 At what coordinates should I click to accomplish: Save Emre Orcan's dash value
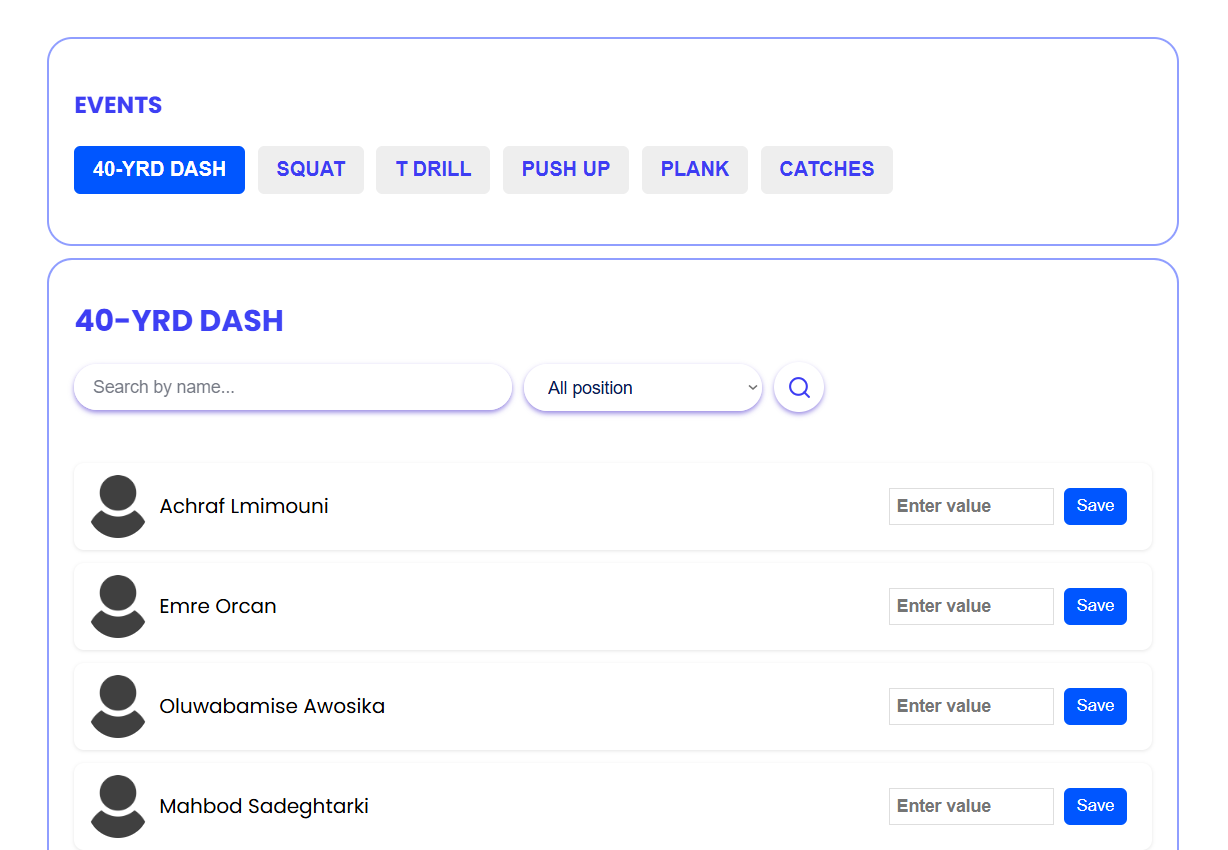coord(1094,606)
